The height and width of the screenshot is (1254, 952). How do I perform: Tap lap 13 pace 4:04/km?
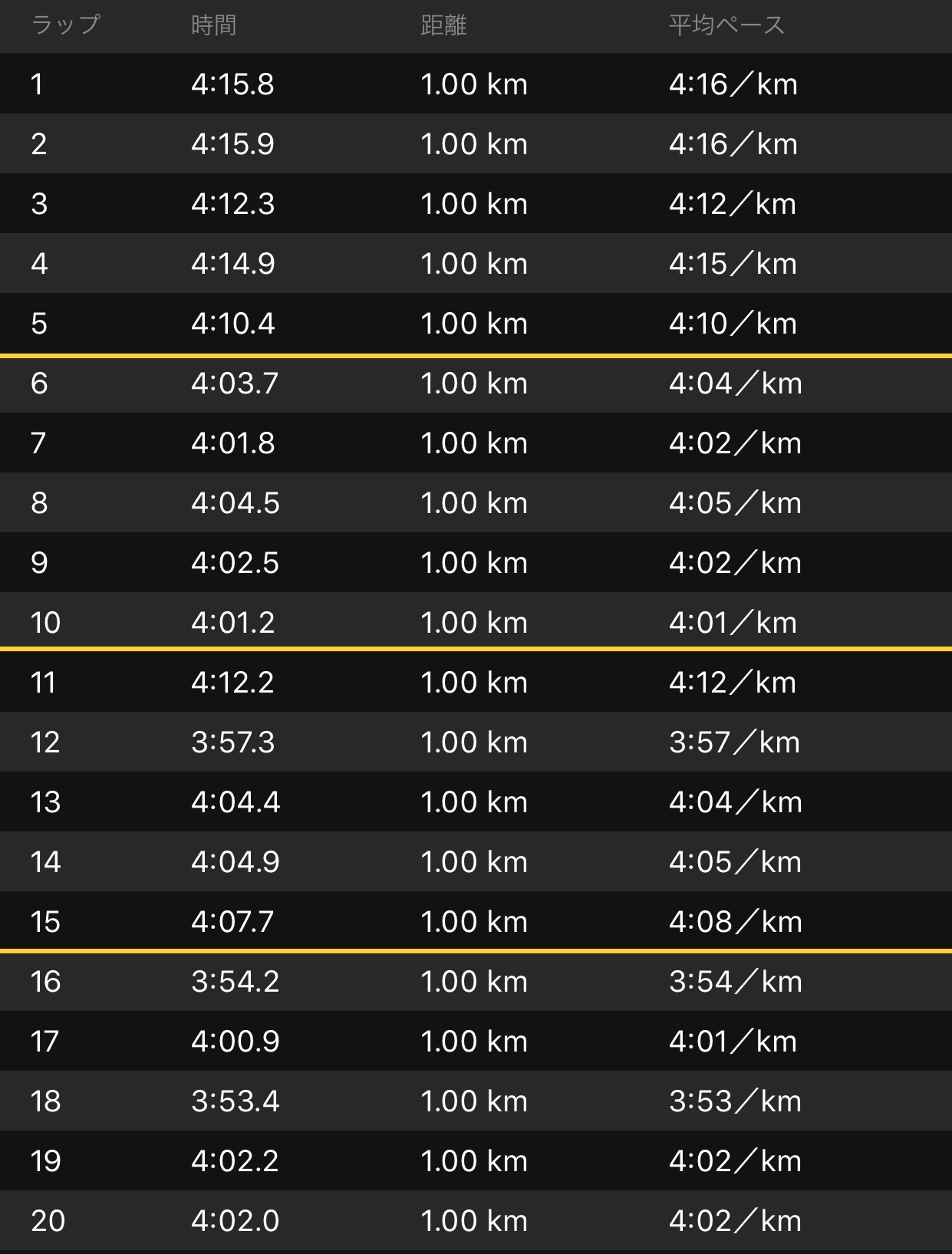736,802
